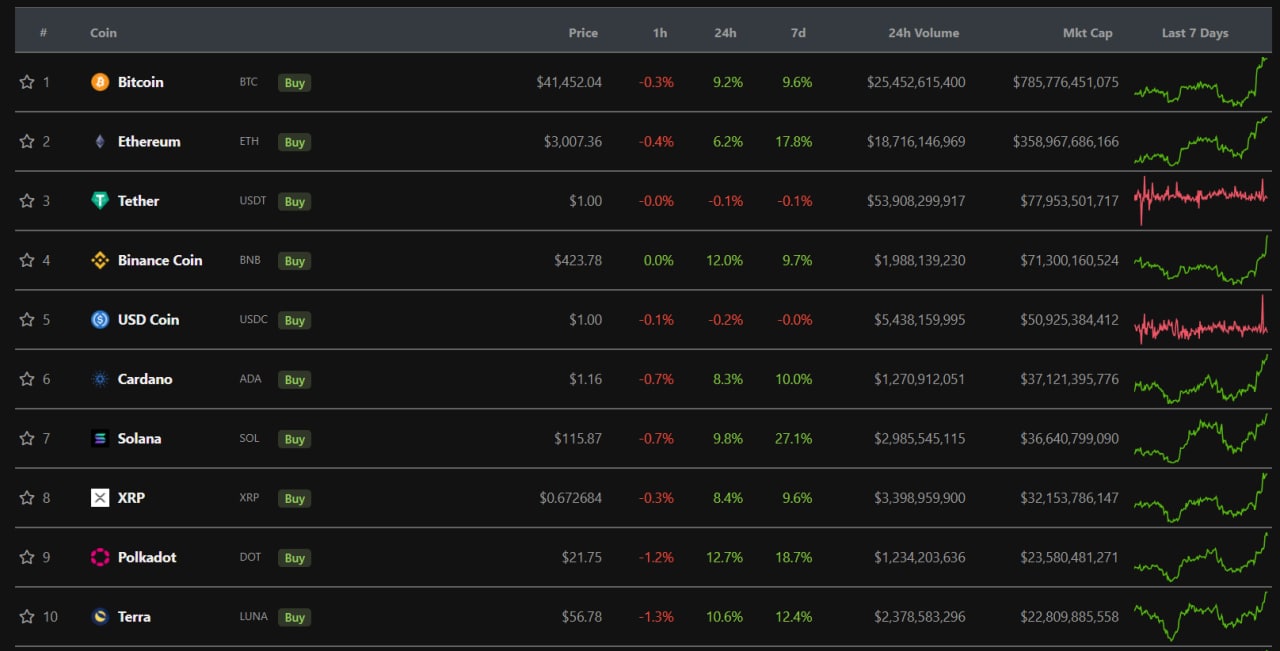Click the USD Coin blue logo icon
Screen dimensions: 1280x651
click(100, 320)
